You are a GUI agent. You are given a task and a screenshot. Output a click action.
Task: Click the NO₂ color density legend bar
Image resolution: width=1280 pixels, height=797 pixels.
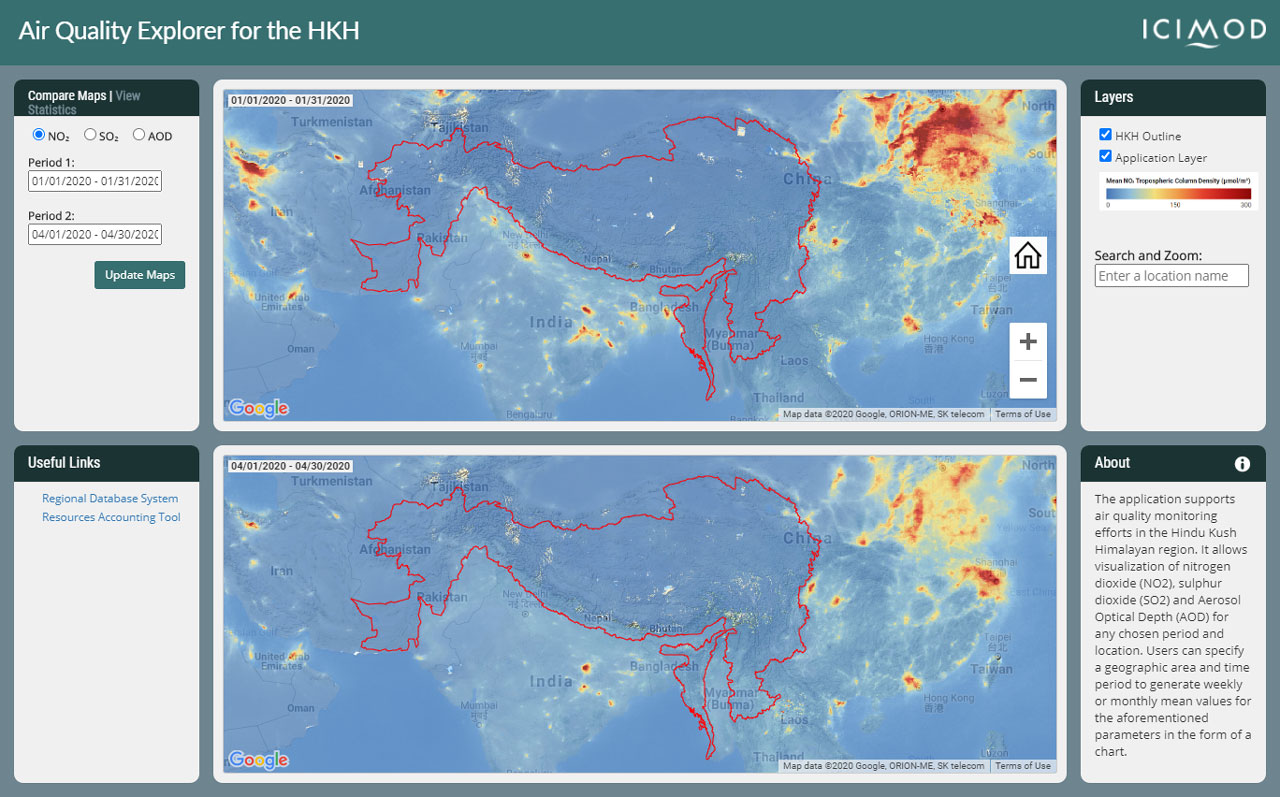1178,194
